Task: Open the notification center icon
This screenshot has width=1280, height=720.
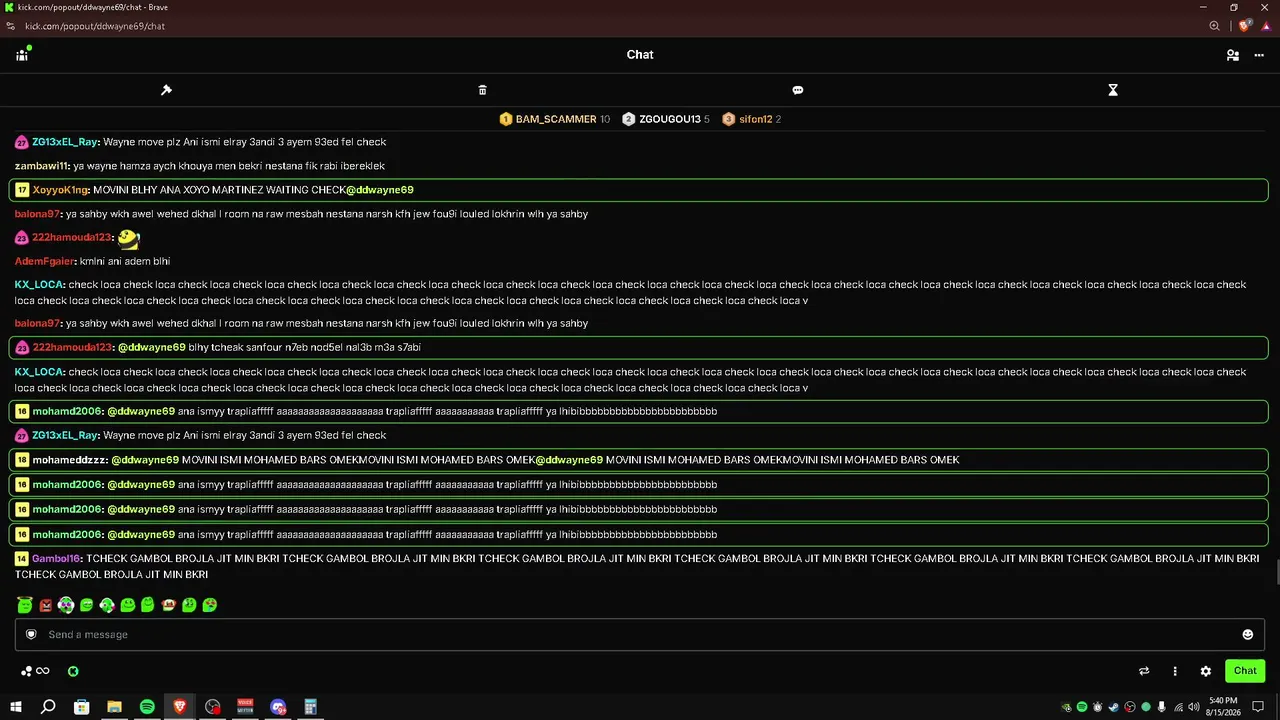Action: click(1258, 707)
